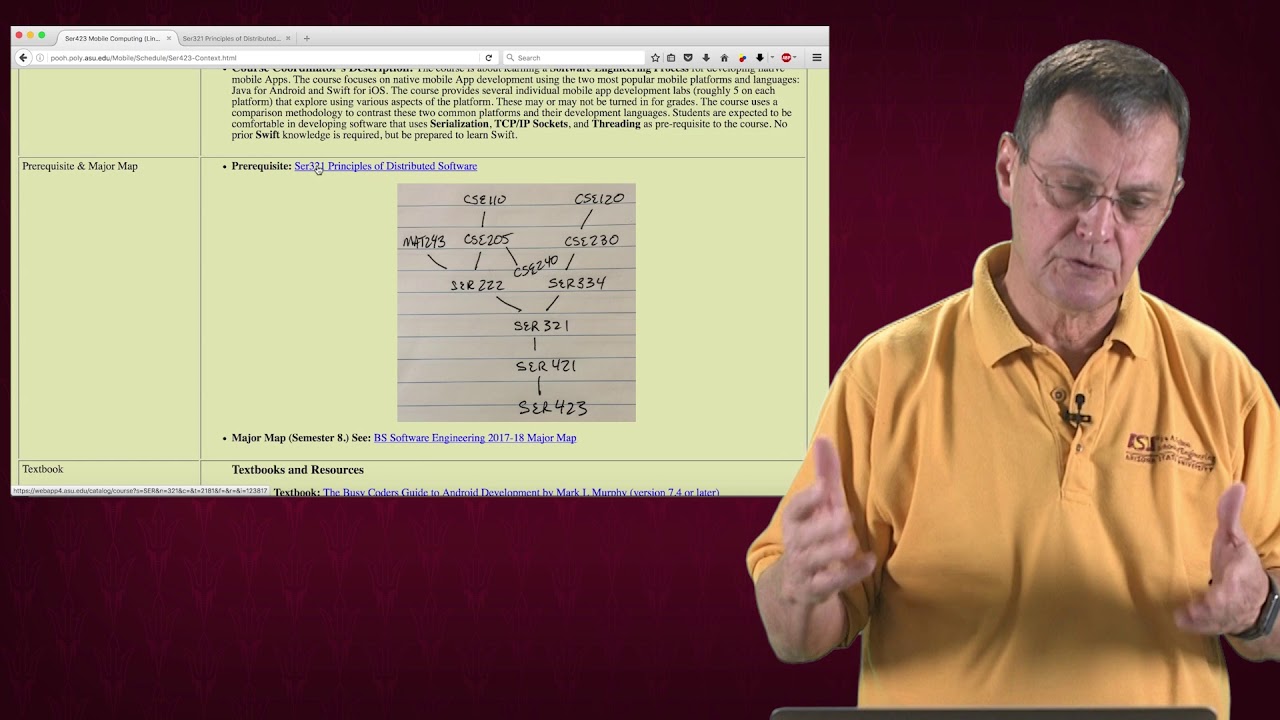
Task: Show site information for the current page
Action: tap(40, 58)
